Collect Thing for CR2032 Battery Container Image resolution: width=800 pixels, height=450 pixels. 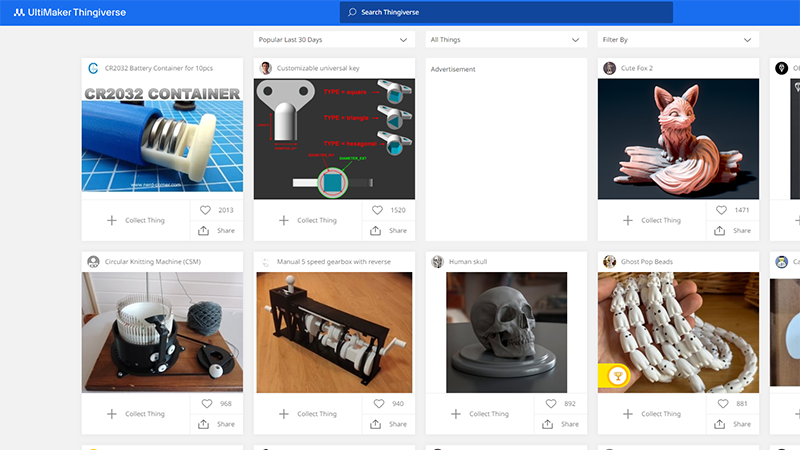pos(136,220)
